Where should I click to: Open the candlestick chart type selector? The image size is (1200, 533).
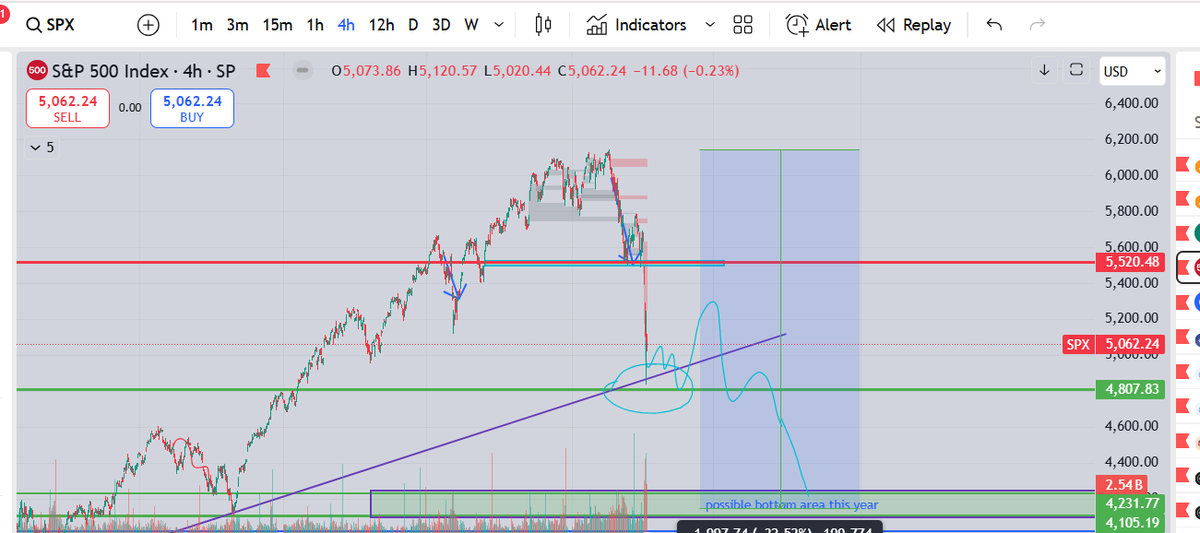543,25
